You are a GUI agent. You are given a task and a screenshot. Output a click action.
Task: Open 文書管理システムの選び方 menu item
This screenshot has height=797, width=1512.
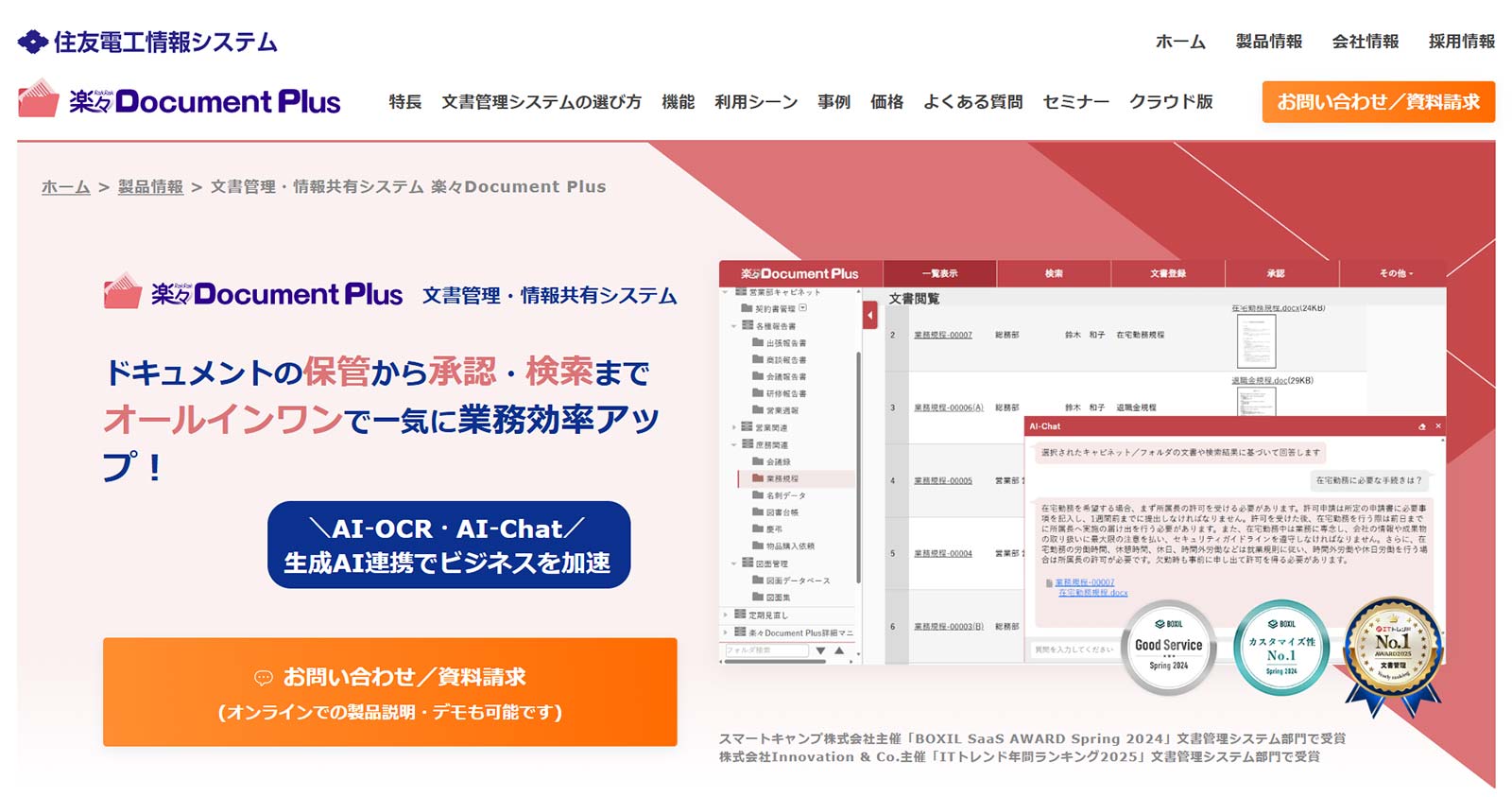541,101
